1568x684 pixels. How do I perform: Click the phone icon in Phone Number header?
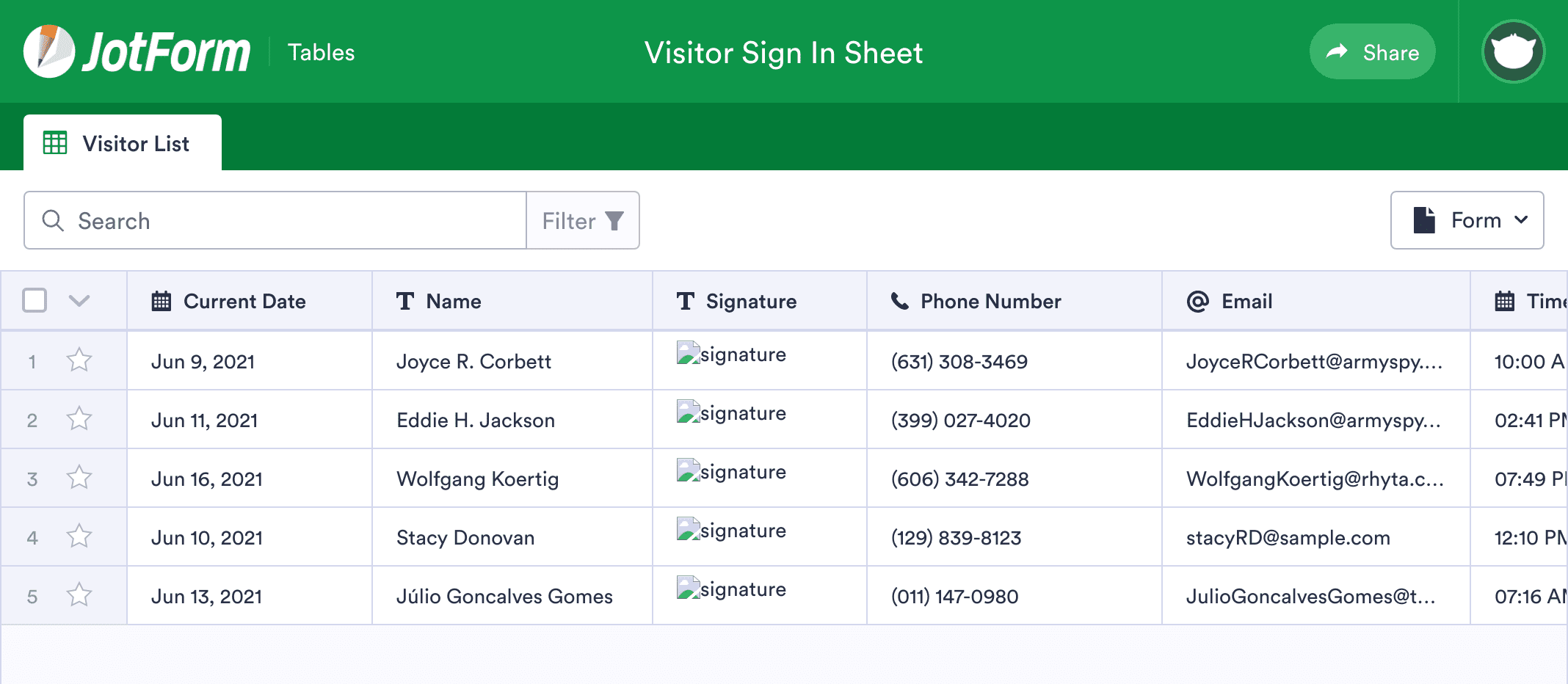pyautogui.click(x=900, y=301)
